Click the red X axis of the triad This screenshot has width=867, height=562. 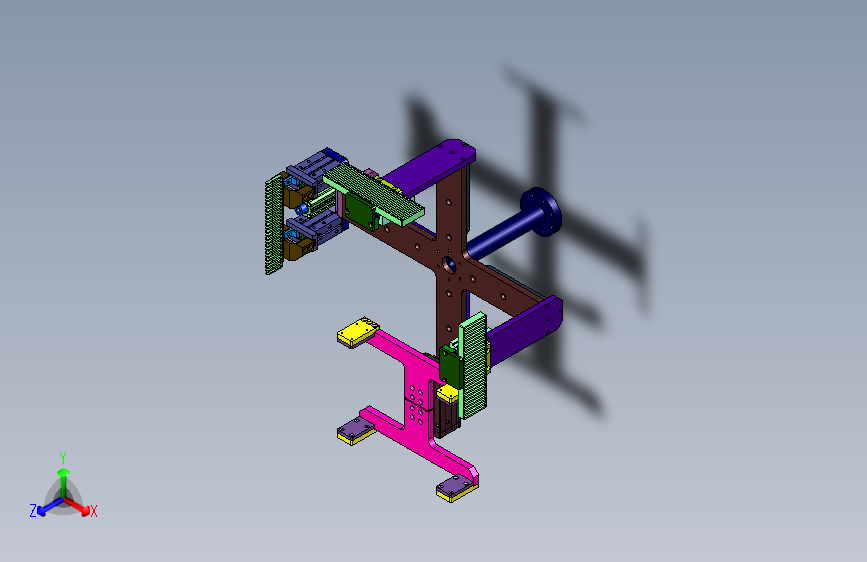[76, 506]
